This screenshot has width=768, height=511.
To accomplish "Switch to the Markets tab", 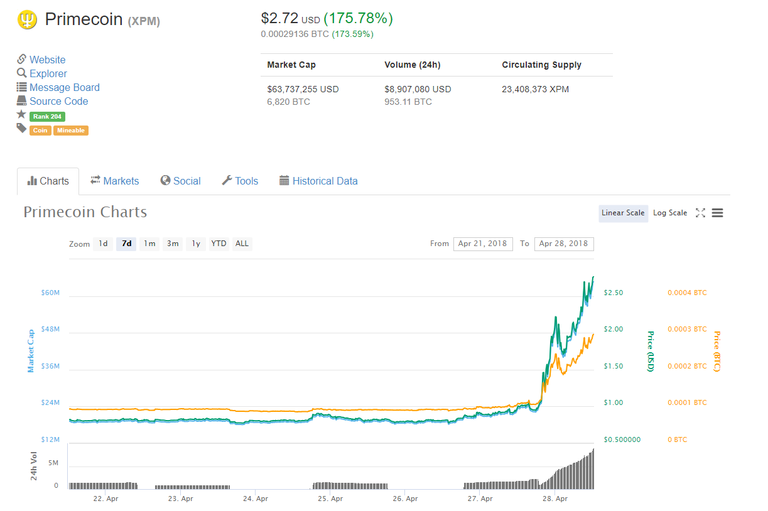I will (x=115, y=181).
